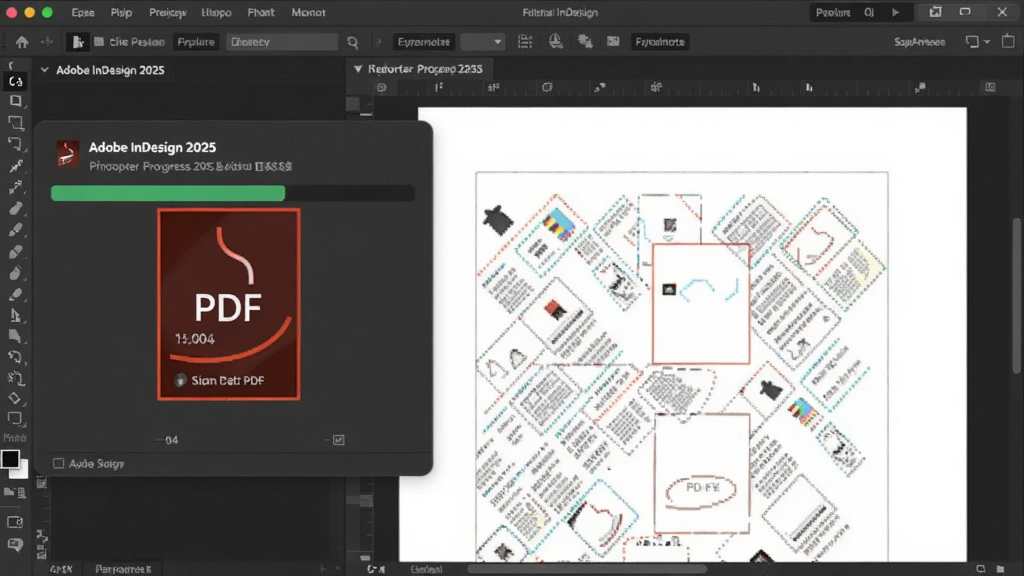Click the rotate tool in the left toolbar
Screen dimensions: 1024x576
[x=15, y=357]
